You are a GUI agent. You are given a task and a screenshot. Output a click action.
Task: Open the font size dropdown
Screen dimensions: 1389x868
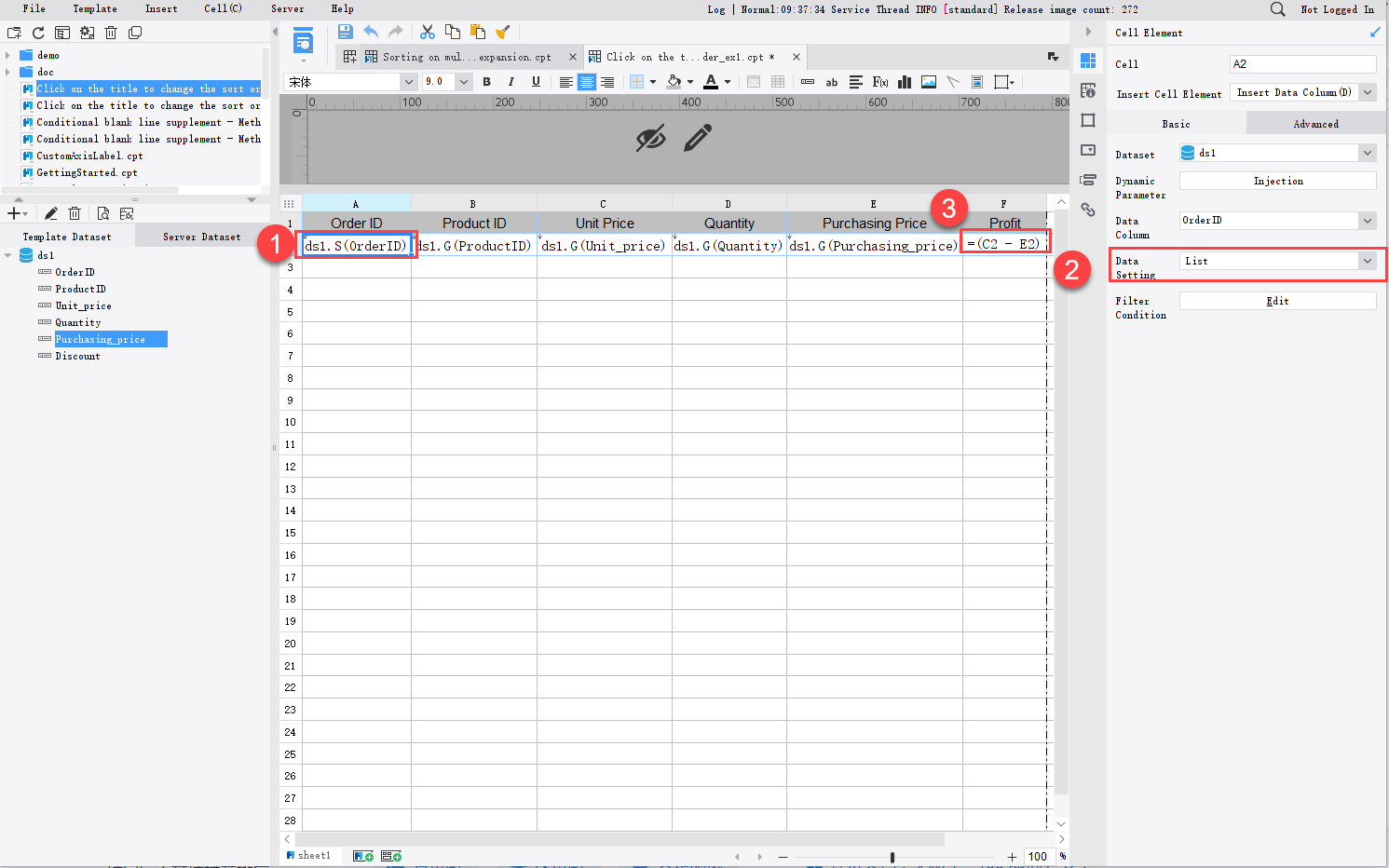pyautogui.click(x=463, y=82)
